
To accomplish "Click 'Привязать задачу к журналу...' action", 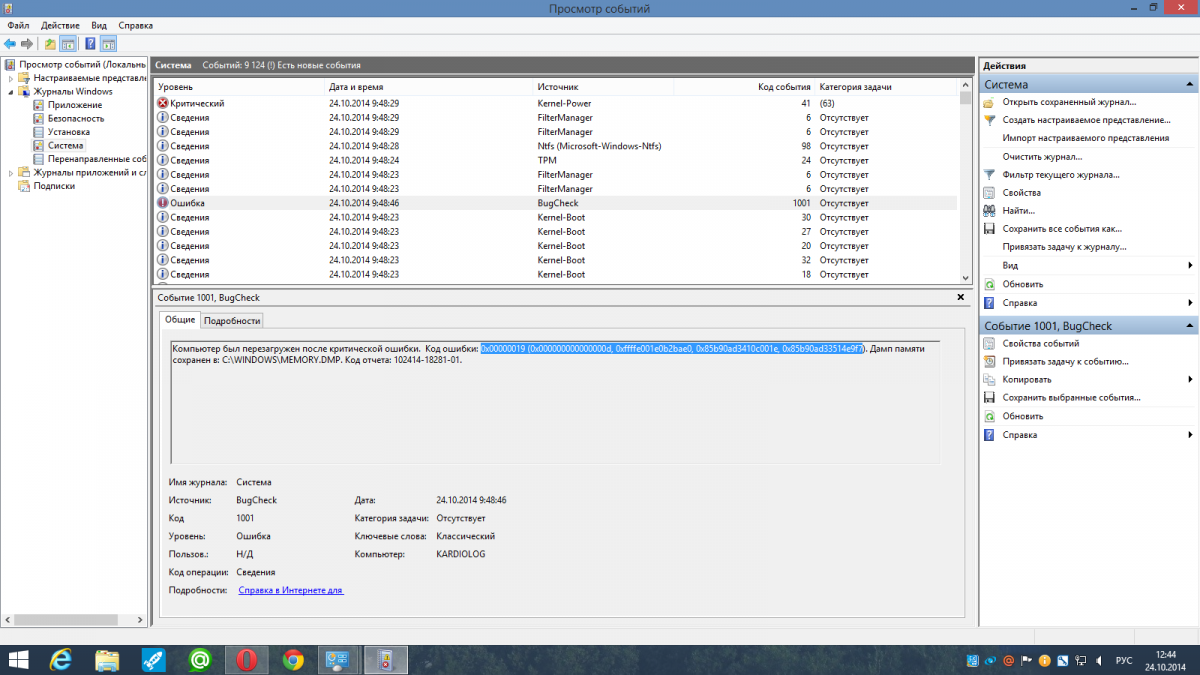I will tap(1064, 247).
